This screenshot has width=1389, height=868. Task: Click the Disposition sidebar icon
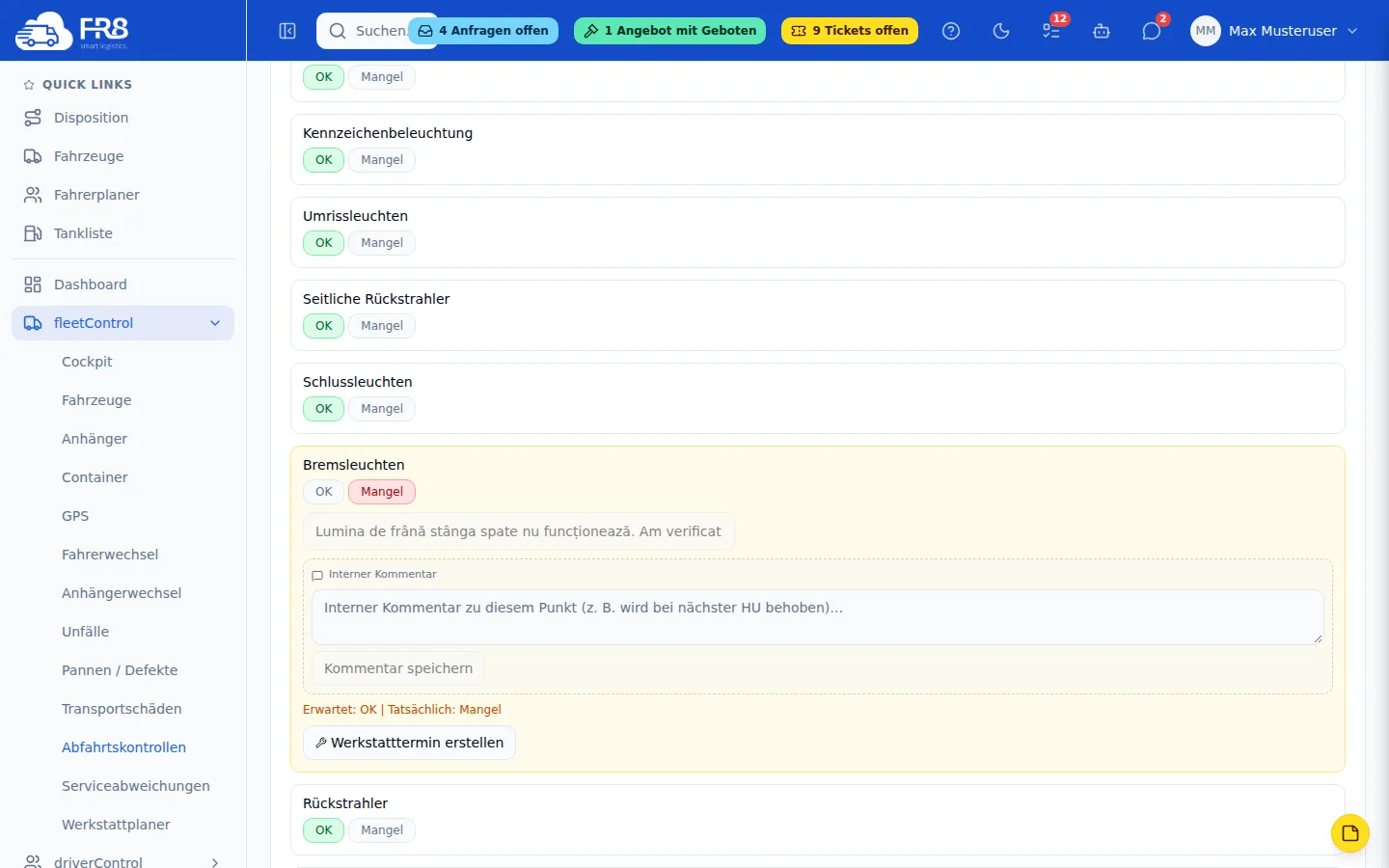tap(33, 118)
